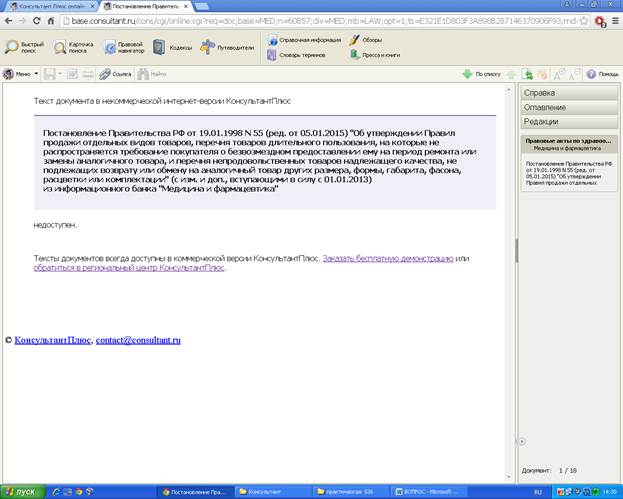Select Постановление Правительства РФ item in side list

click(569, 173)
